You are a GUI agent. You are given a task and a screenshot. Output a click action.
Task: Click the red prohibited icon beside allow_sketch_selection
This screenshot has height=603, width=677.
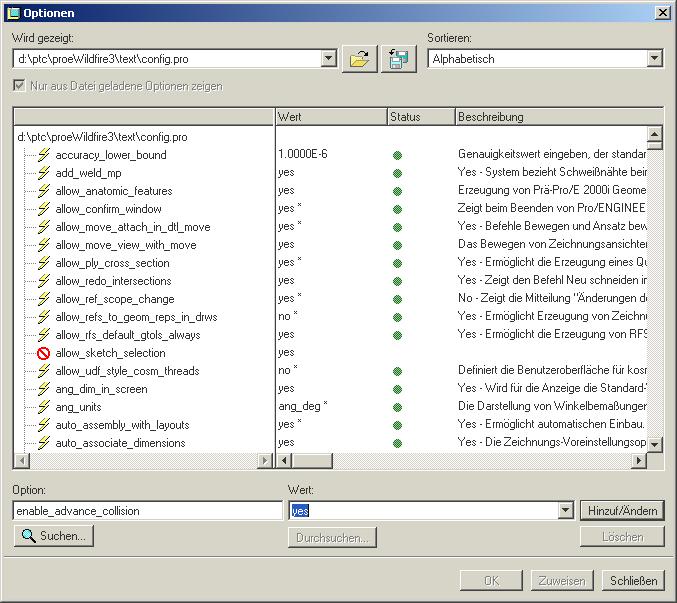coord(44,353)
